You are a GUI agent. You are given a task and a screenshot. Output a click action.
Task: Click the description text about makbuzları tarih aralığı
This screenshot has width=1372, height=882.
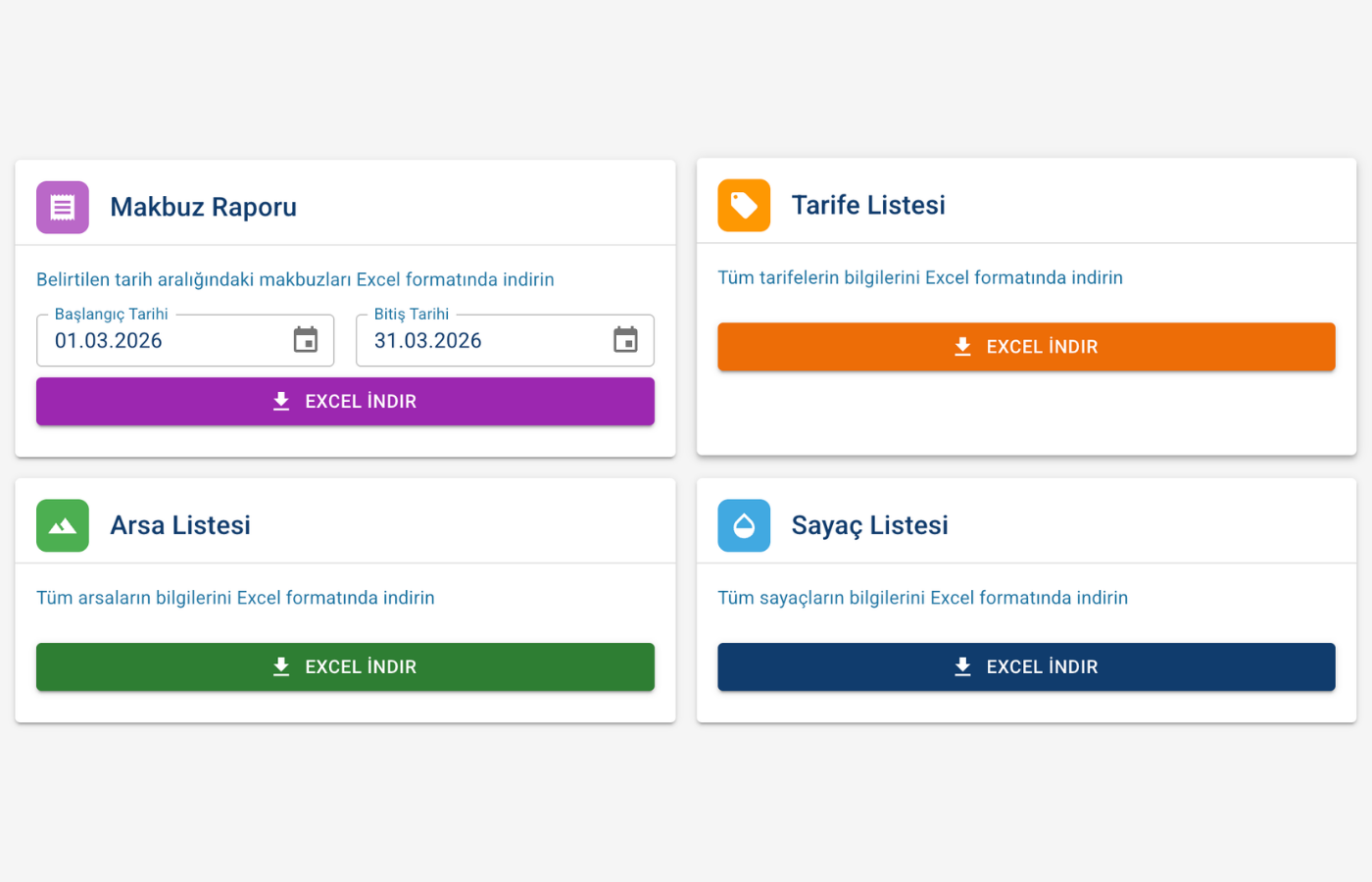(295, 279)
